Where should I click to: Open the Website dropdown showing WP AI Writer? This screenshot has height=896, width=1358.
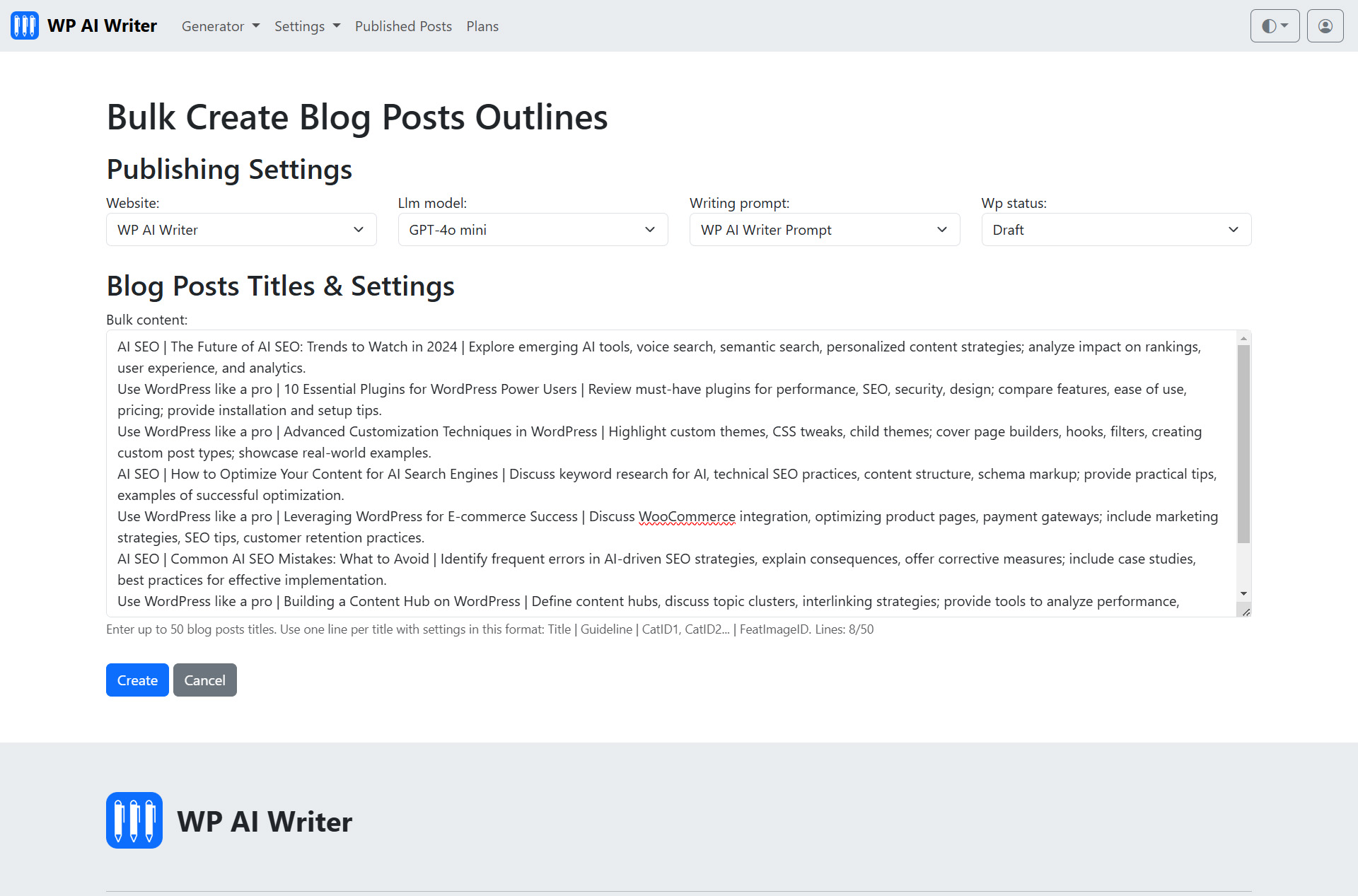240,229
